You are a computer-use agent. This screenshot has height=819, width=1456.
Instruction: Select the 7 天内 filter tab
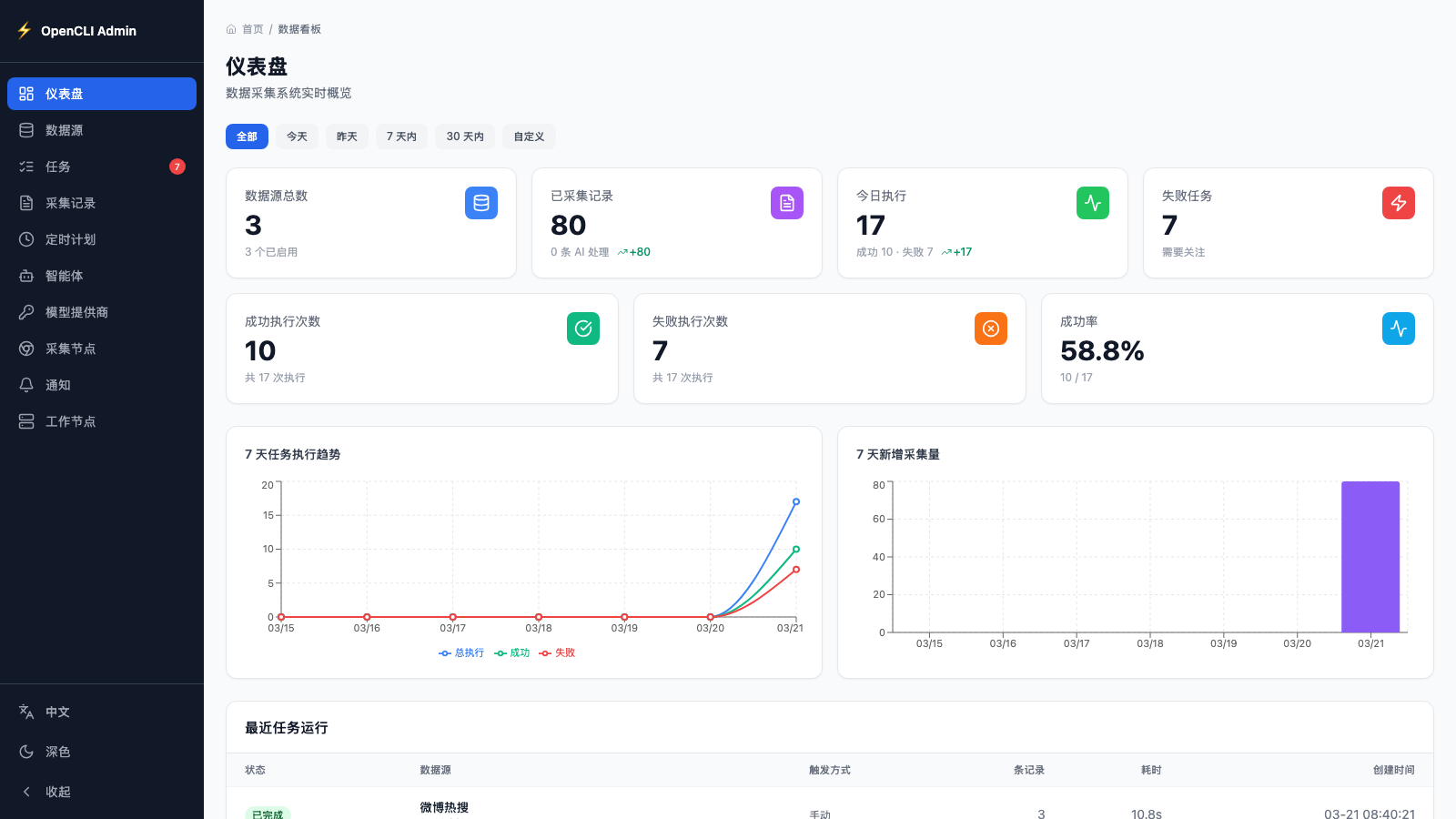401,136
